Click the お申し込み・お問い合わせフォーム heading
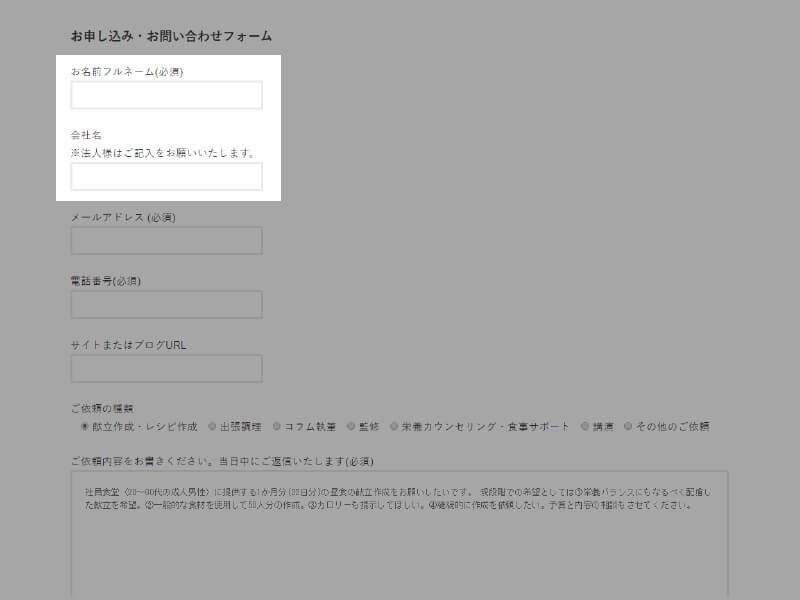Viewport: 800px width, 600px height. [171, 36]
